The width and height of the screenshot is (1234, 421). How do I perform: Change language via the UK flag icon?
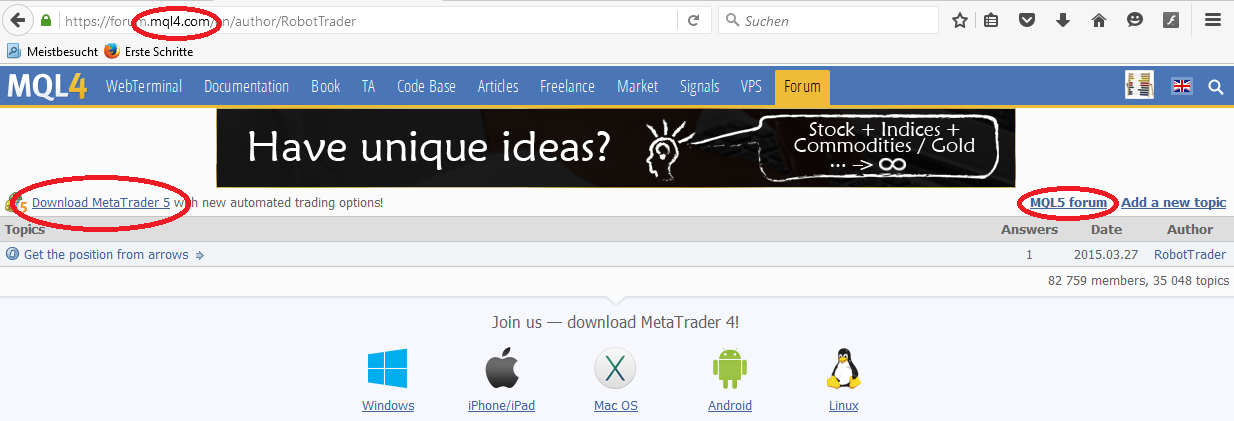pos(1182,86)
